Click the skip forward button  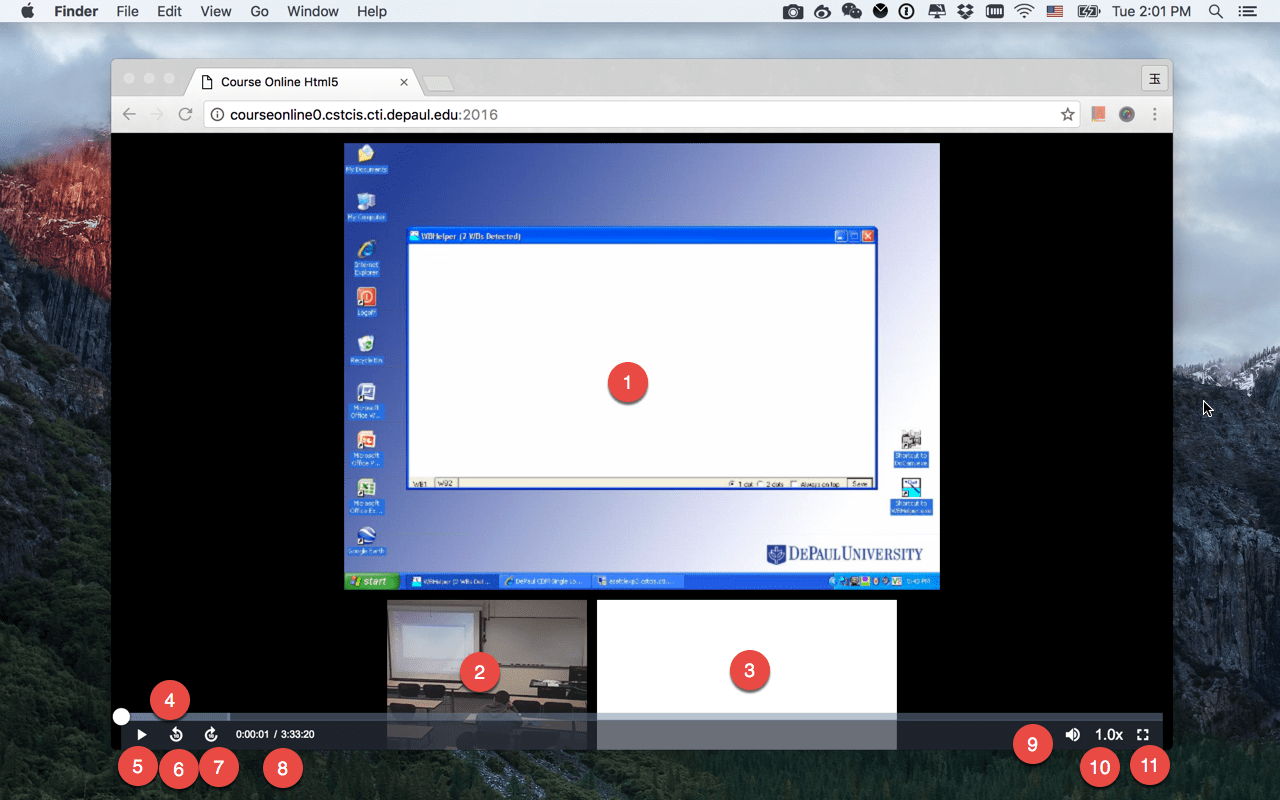(211, 734)
